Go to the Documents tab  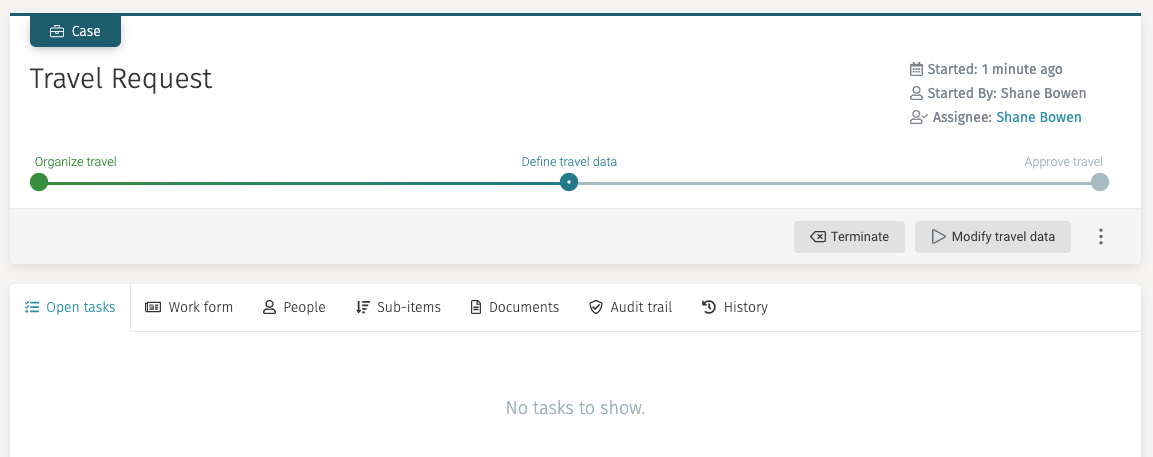tap(514, 307)
